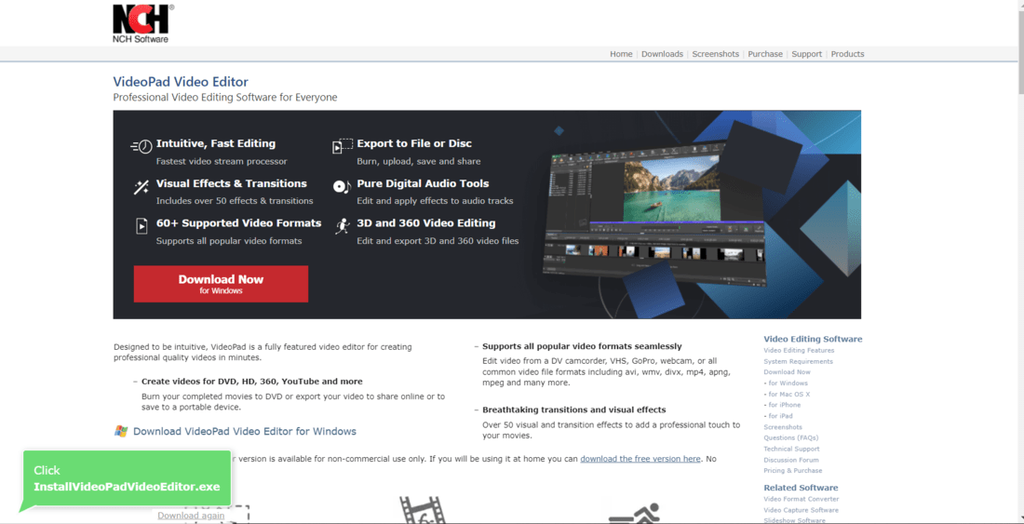Click 'Create videos for DVD, HD, 360' heading
This screenshot has height=524, width=1024.
click(252, 382)
